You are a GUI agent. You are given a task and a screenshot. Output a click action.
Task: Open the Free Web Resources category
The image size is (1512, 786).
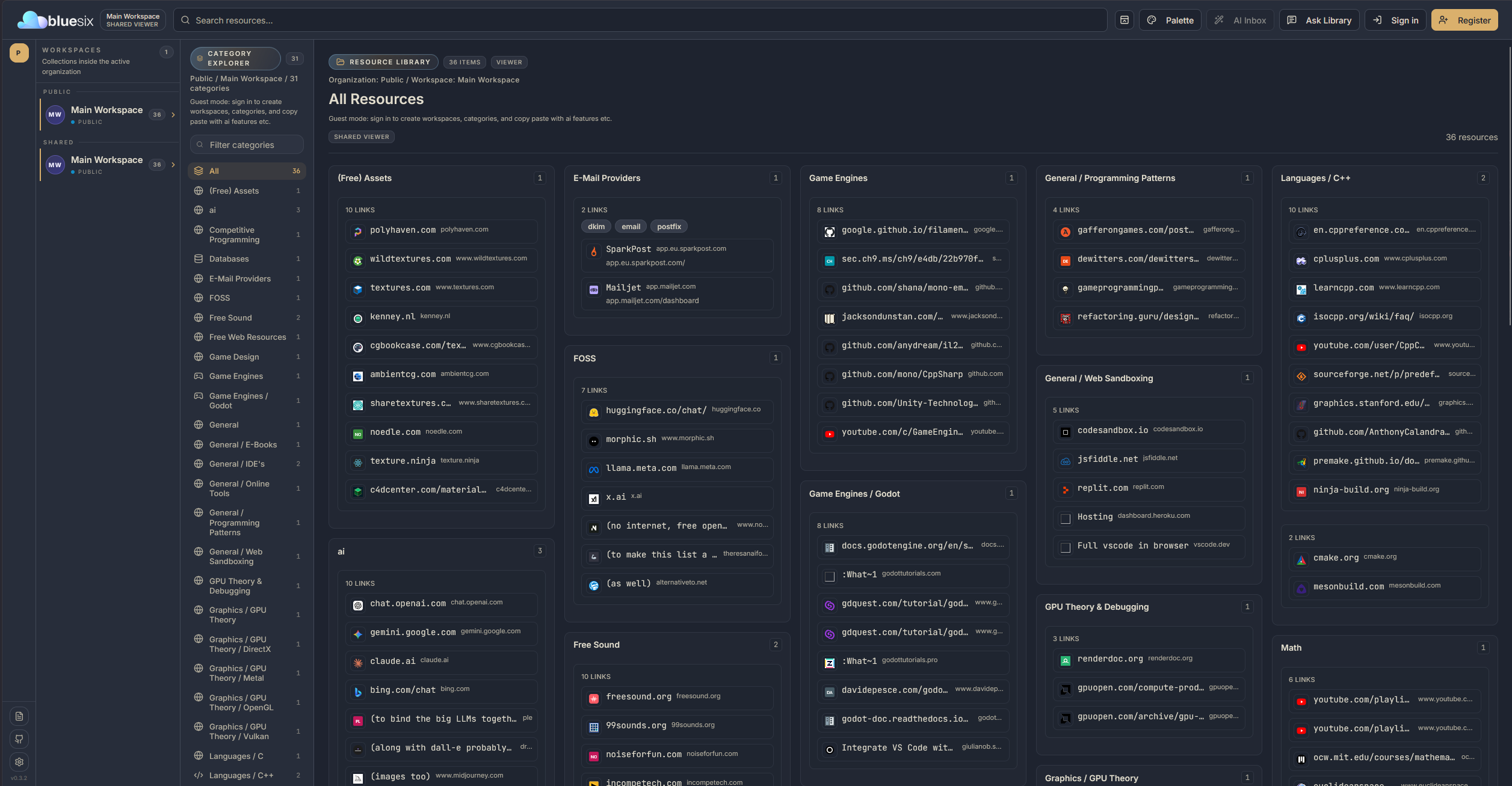pyautogui.click(x=247, y=337)
